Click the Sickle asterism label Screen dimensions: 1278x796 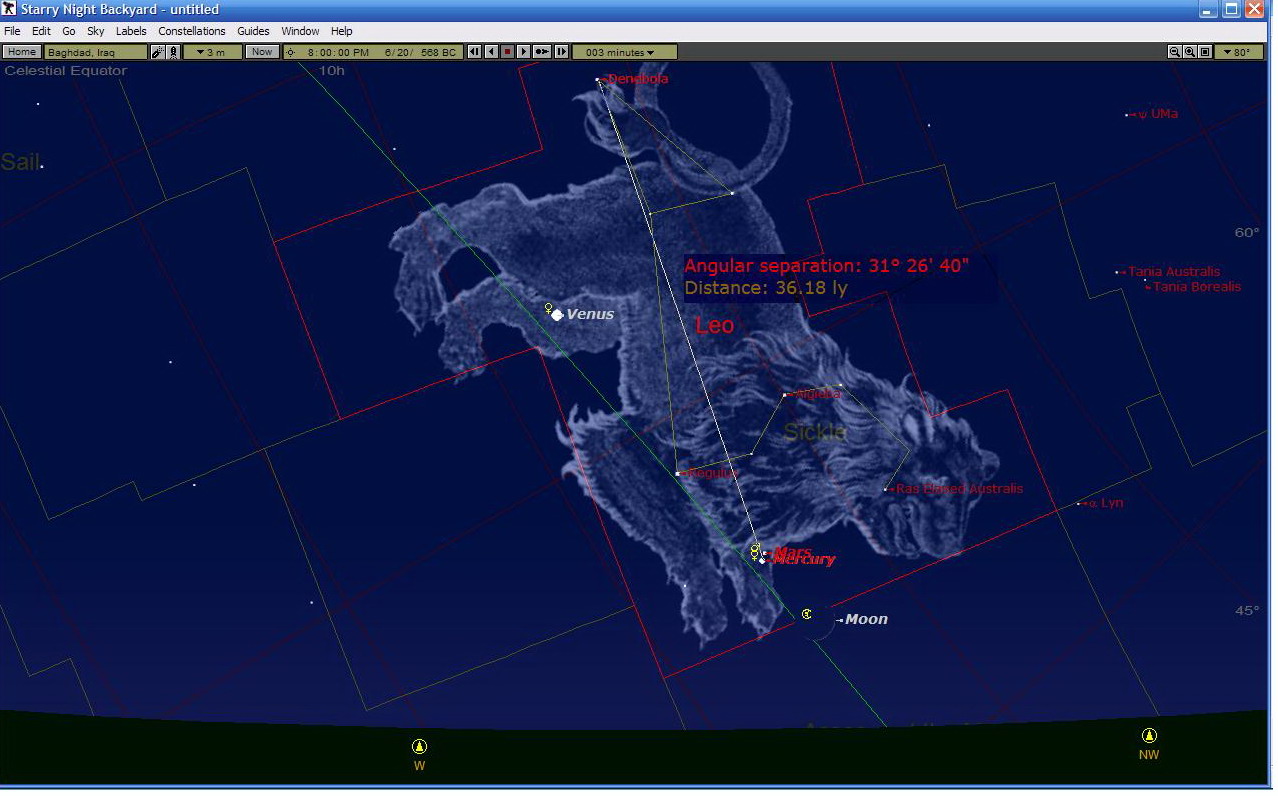[x=815, y=432]
